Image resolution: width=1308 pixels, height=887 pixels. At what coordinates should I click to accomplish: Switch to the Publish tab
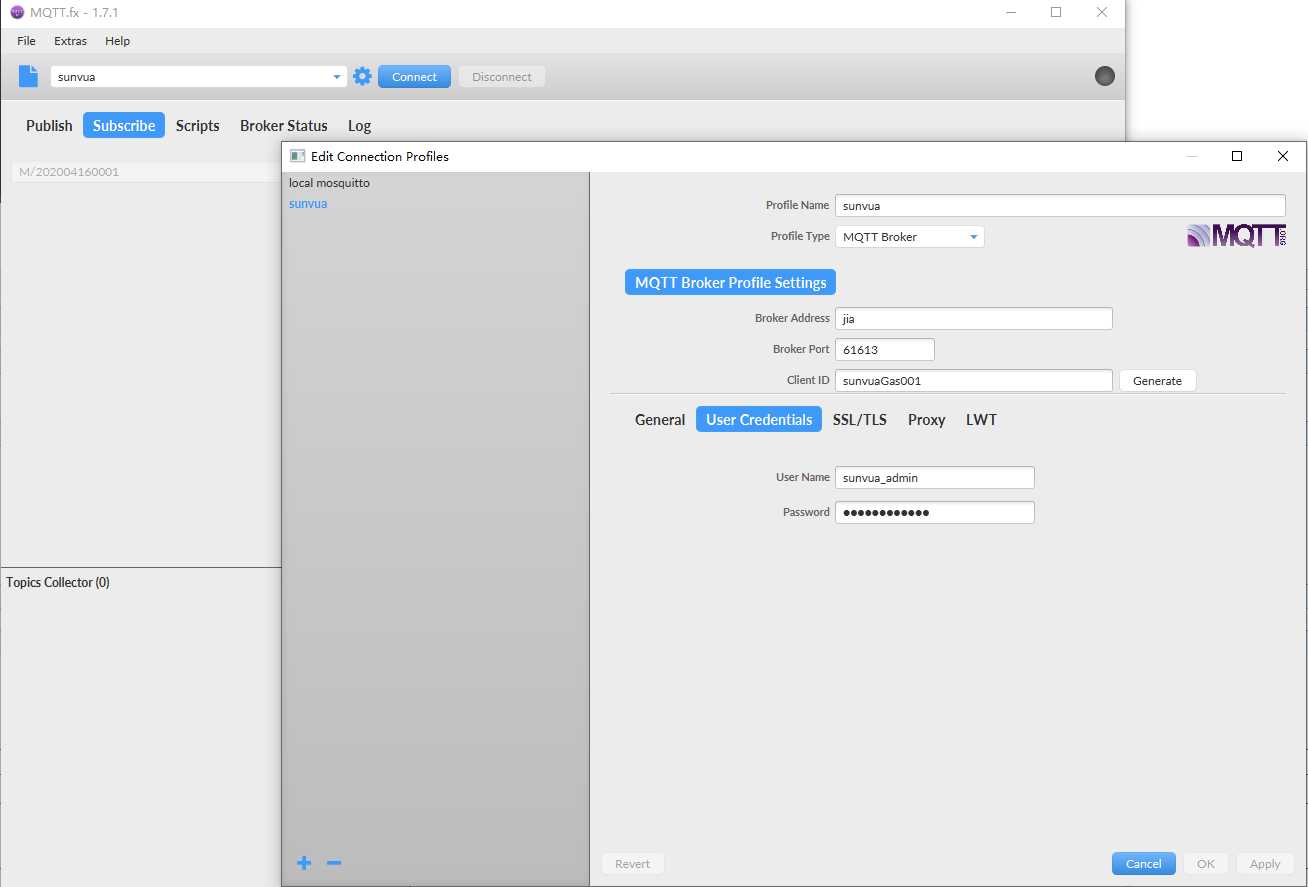tap(49, 125)
